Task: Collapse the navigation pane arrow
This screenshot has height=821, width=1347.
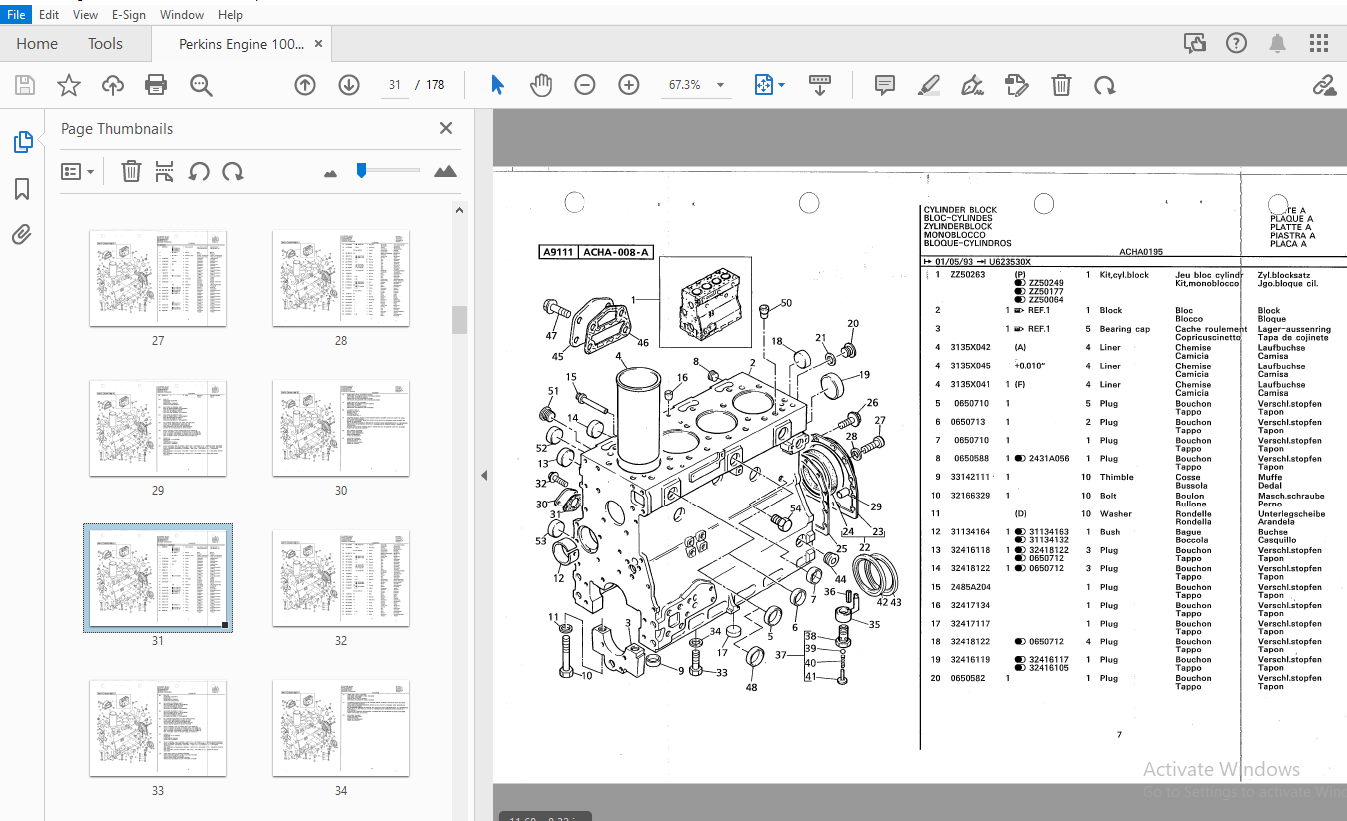Action: (484, 475)
